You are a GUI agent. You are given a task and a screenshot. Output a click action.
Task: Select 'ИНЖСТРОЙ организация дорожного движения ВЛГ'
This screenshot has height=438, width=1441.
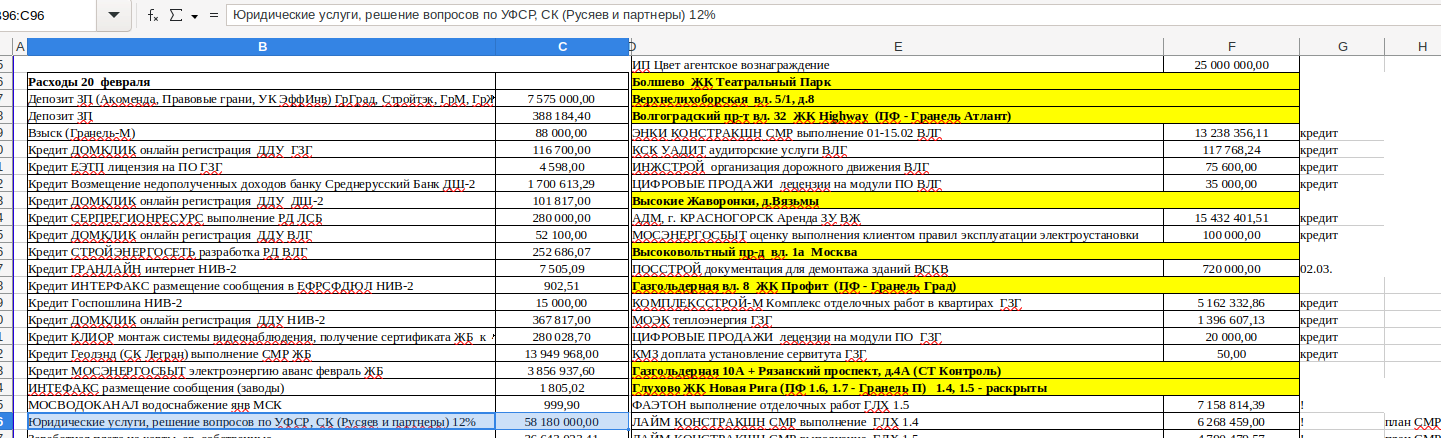[x=898, y=167]
